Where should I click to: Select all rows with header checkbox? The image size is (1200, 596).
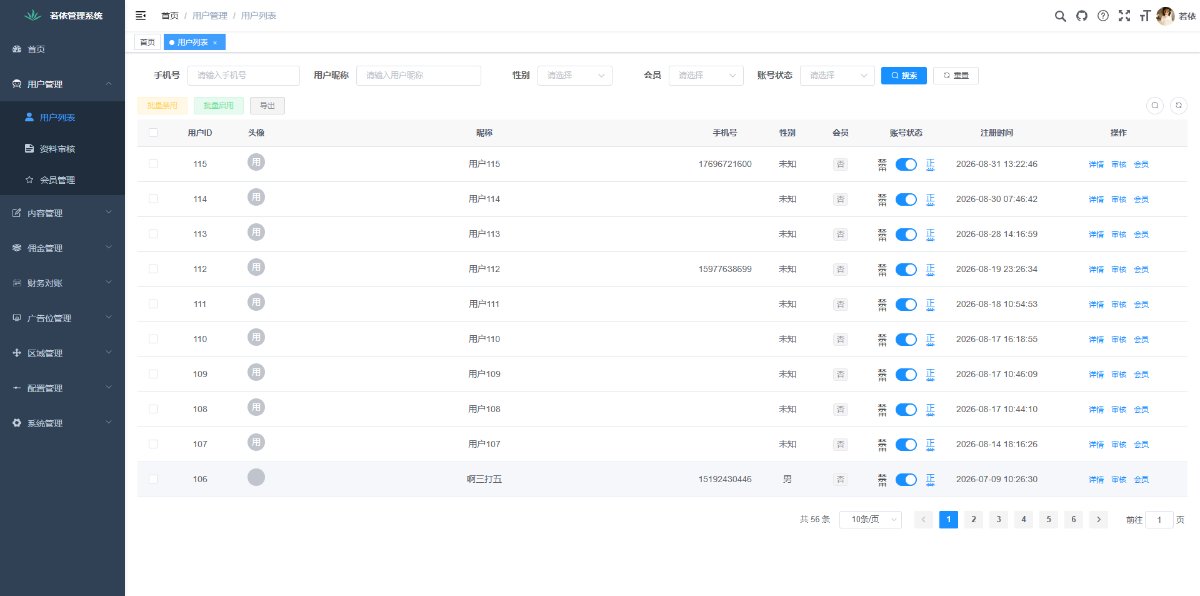click(x=153, y=132)
